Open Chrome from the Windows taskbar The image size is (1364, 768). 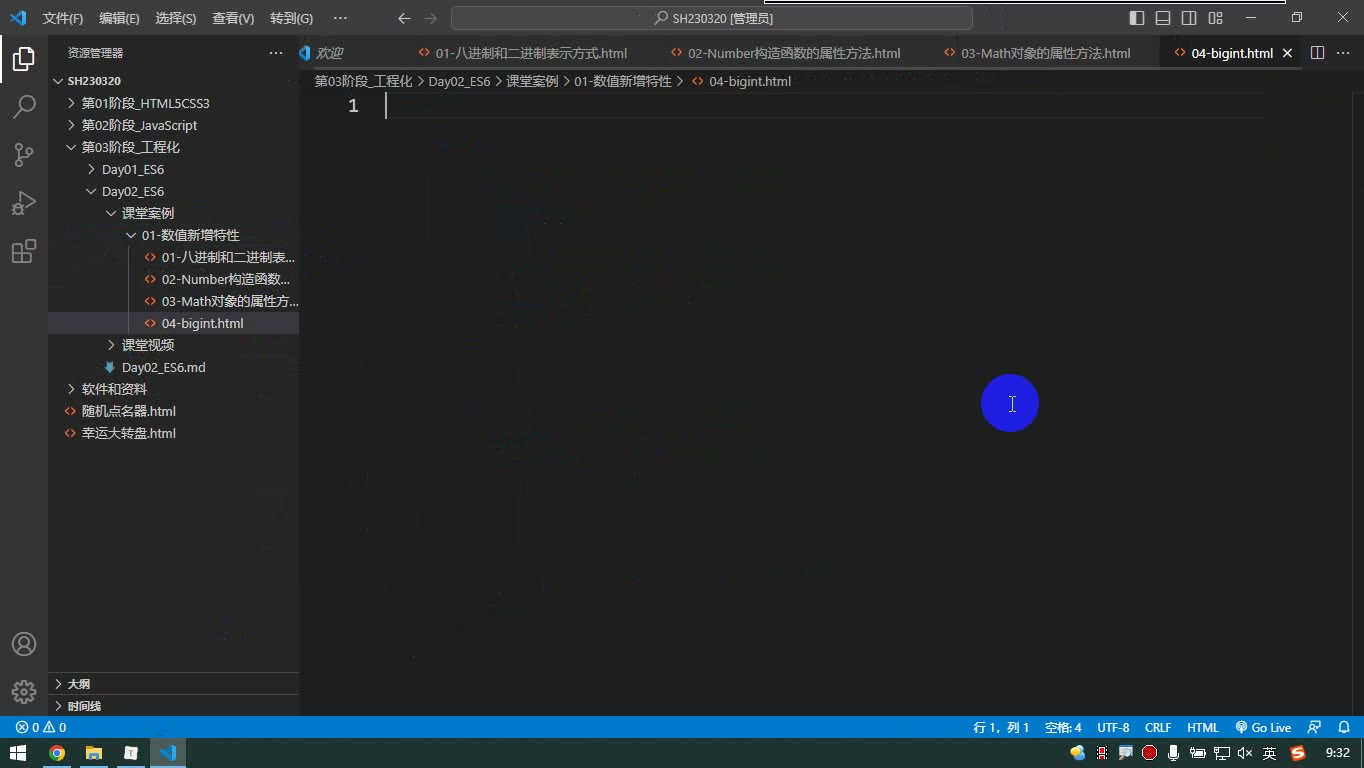pyautogui.click(x=57, y=753)
